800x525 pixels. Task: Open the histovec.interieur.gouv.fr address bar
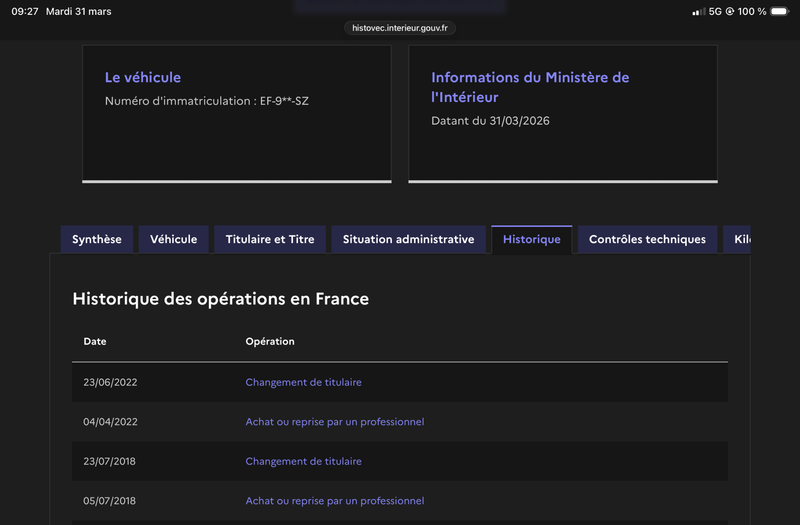pos(400,28)
